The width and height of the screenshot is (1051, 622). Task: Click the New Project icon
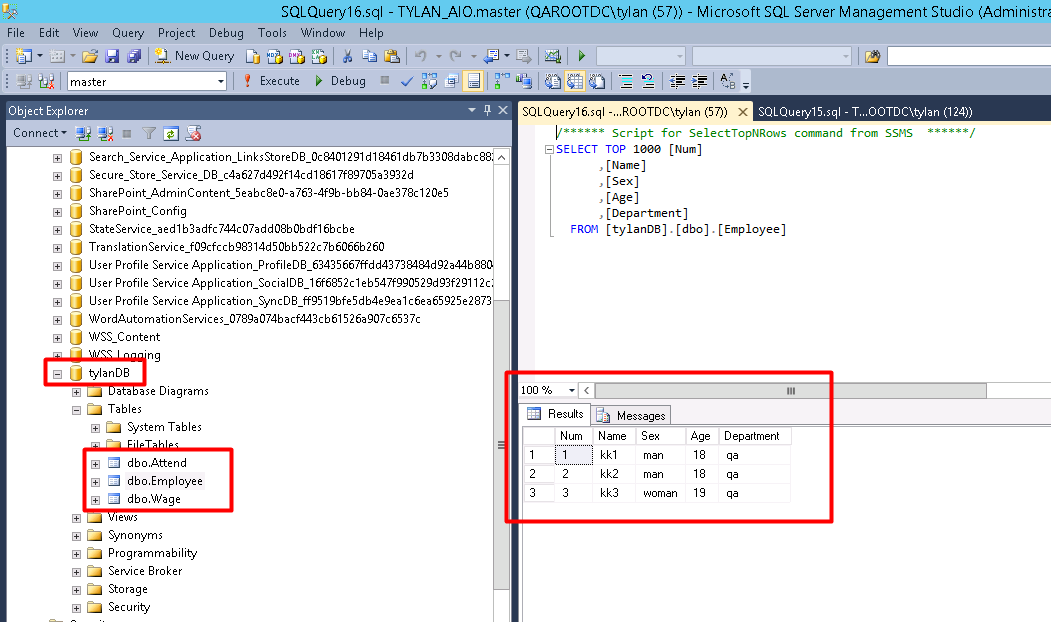tap(24, 56)
